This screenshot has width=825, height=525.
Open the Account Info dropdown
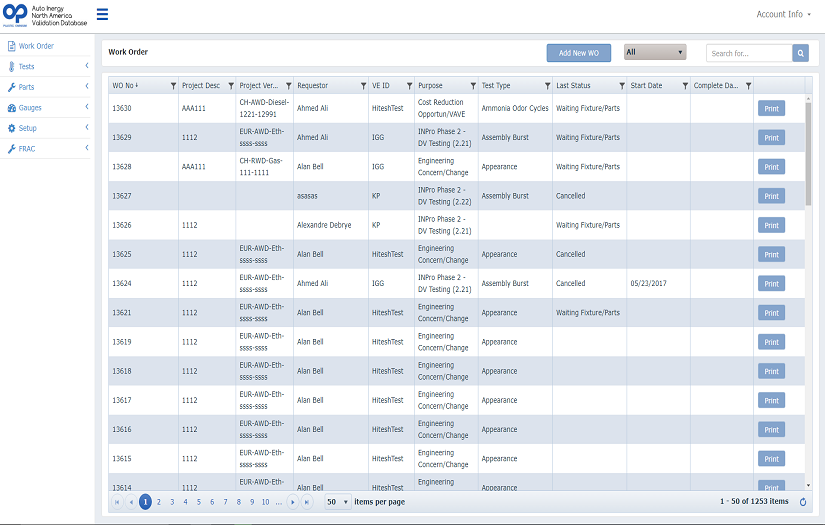point(783,14)
